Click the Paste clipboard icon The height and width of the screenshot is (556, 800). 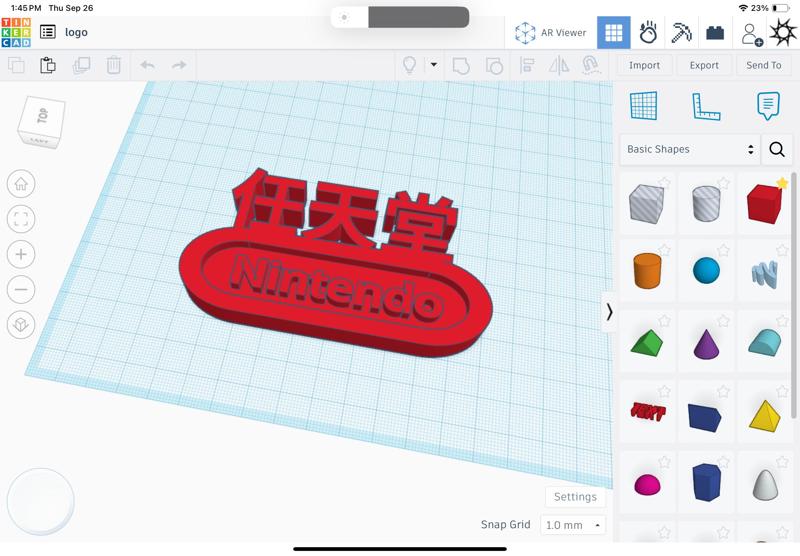[x=48, y=65]
